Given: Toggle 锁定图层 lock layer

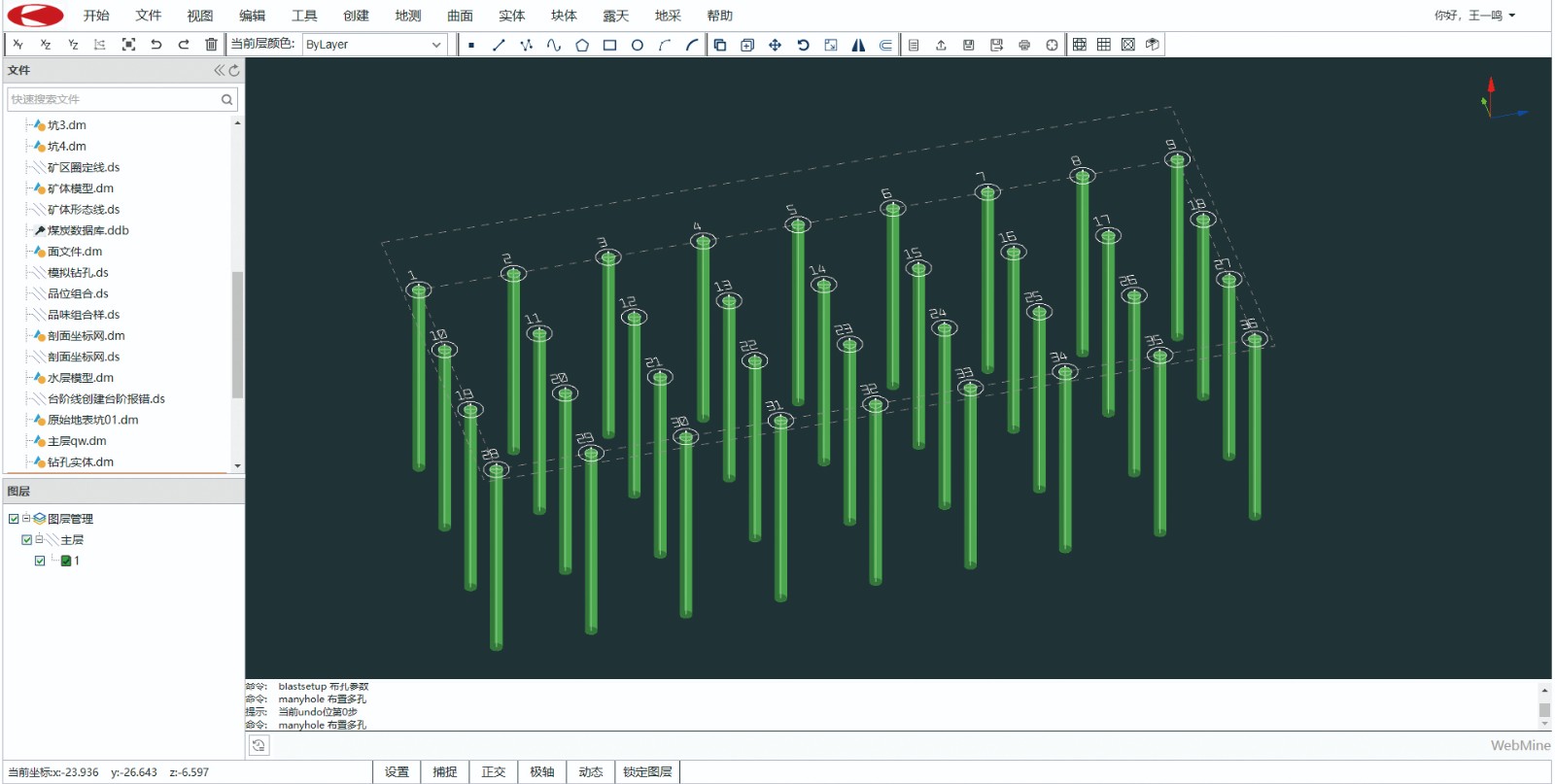Looking at the screenshot, I should (x=647, y=772).
